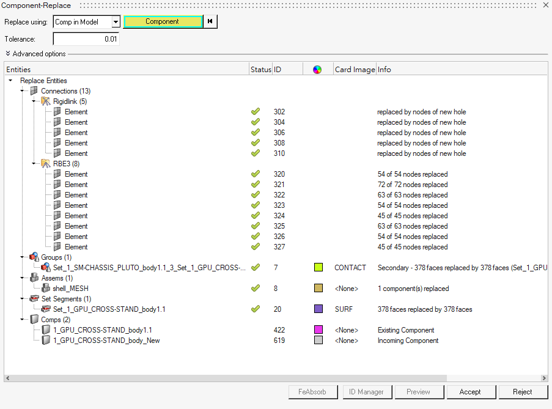Click the Reject button

click(x=523, y=392)
